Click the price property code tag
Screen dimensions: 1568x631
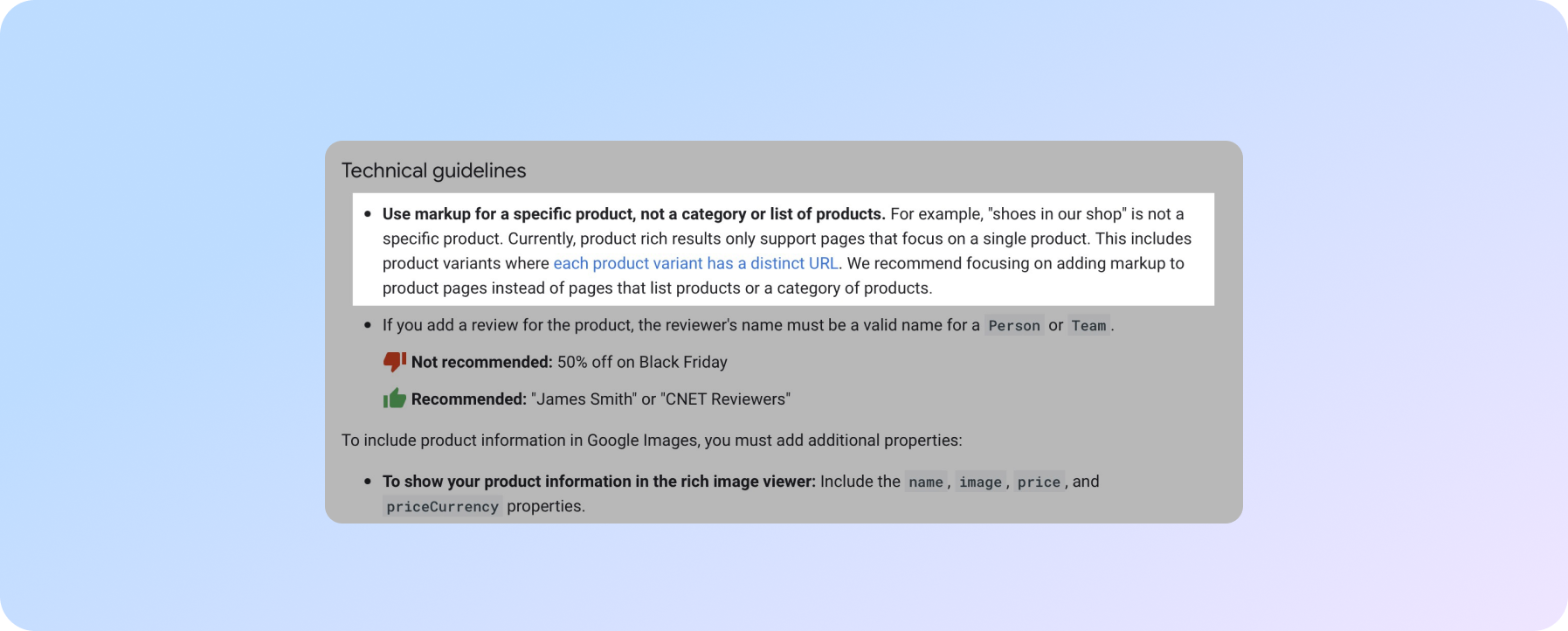(x=1038, y=482)
